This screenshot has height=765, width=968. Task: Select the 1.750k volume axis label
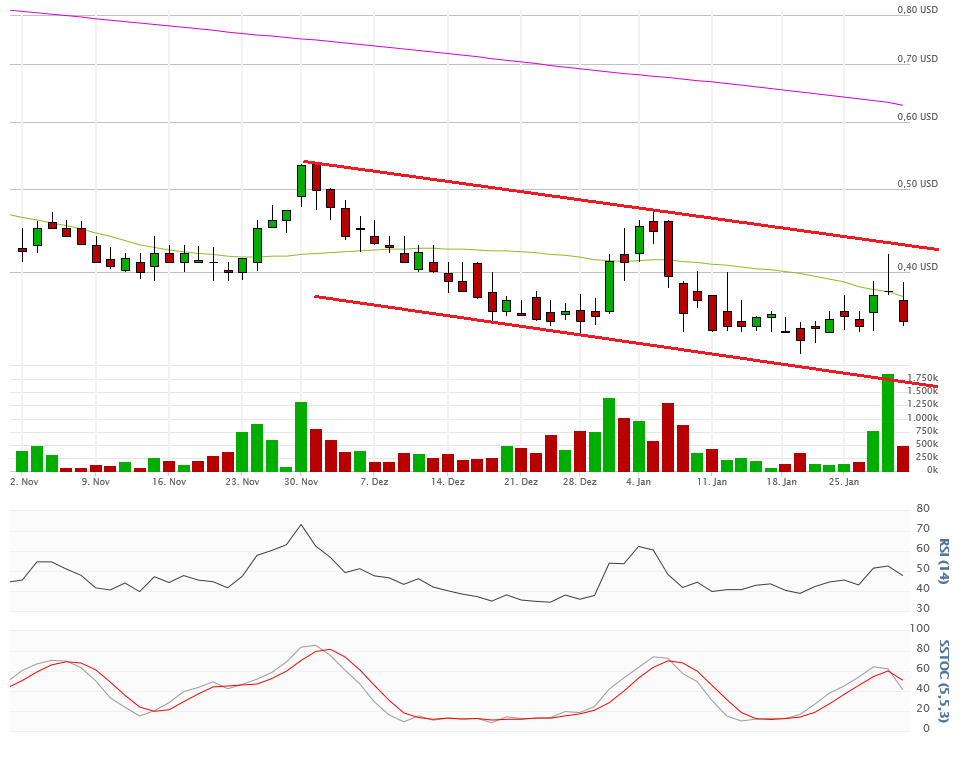click(x=922, y=378)
